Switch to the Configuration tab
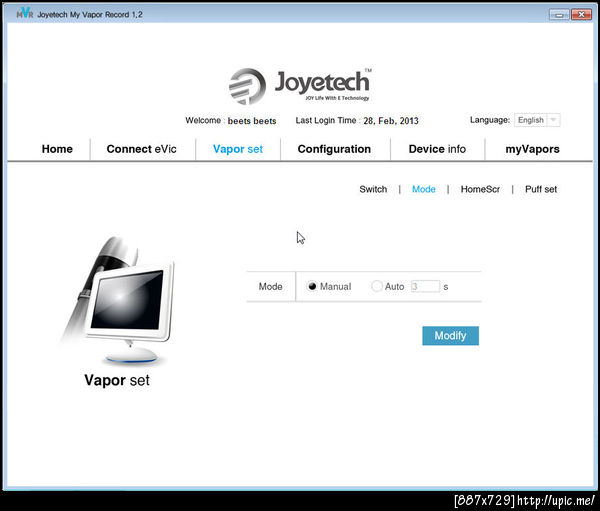The height and width of the screenshot is (511, 600). click(x=334, y=149)
